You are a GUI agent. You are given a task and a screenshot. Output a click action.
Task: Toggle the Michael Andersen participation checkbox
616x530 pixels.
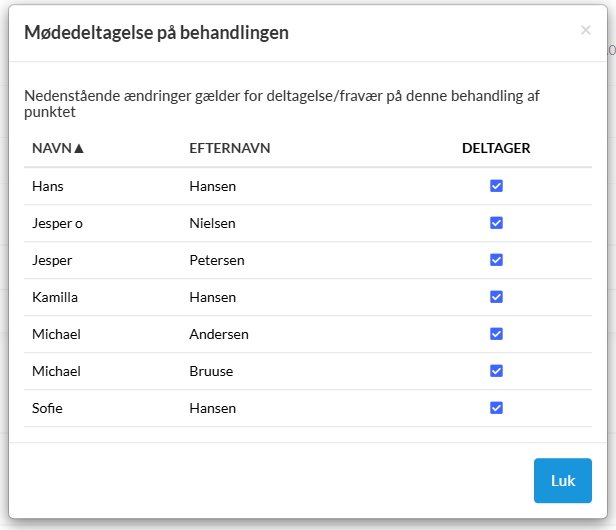[x=496, y=334]
